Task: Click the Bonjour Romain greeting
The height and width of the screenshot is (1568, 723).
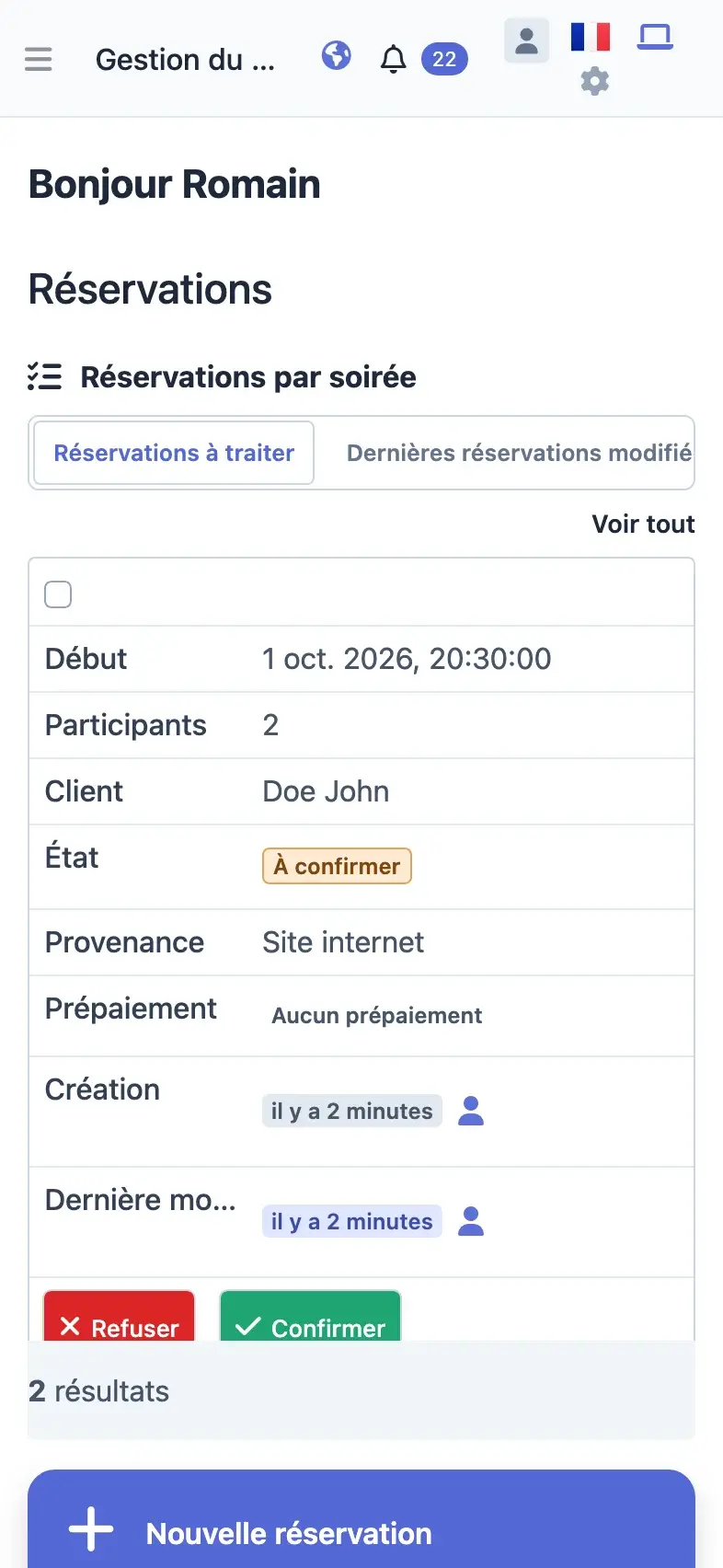Action: pyautogui.click(x=175, y=184)
